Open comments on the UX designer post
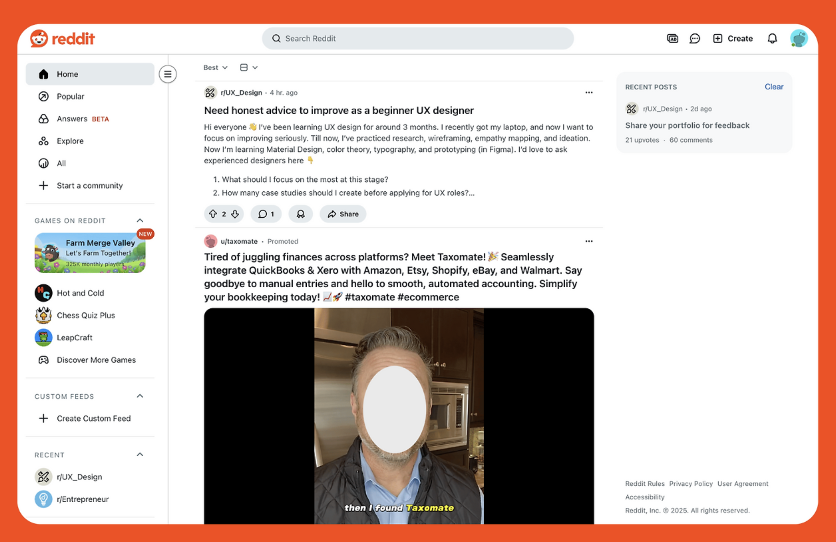This screenshot has width=836, height=542. [x=266, y=214]
